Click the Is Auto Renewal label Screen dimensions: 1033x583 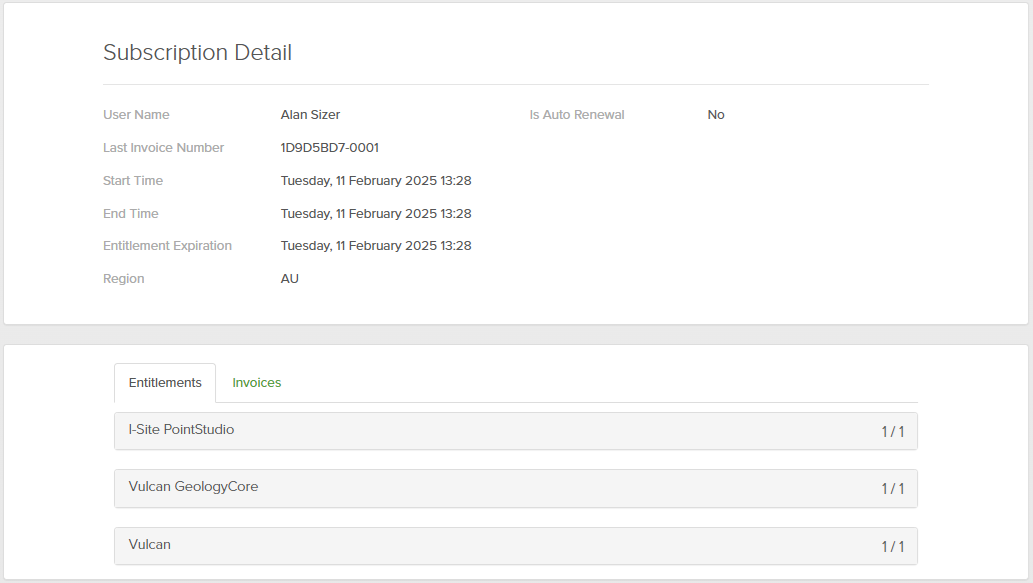(576, 115)
